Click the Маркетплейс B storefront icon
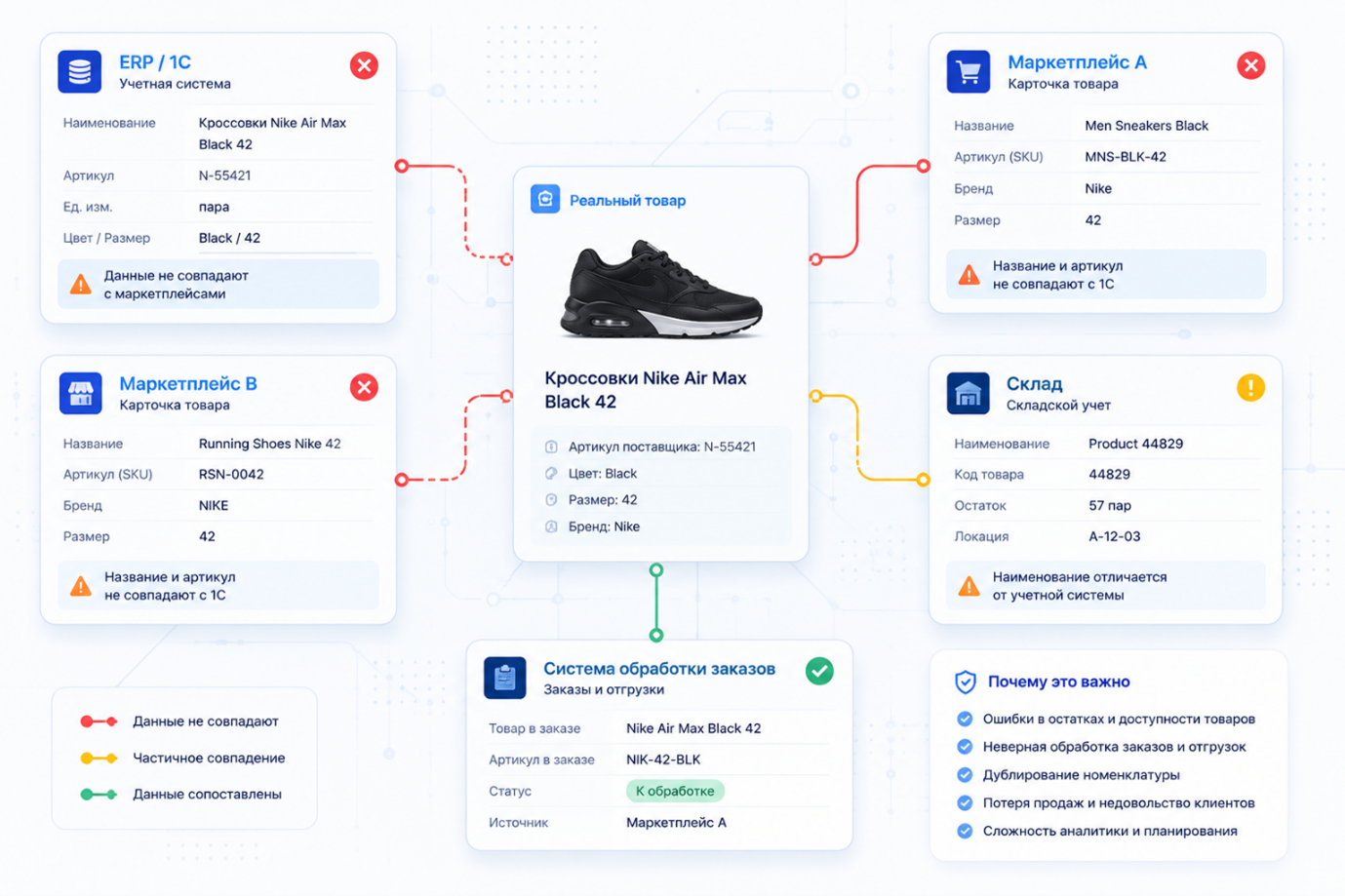 click(80, 393)
